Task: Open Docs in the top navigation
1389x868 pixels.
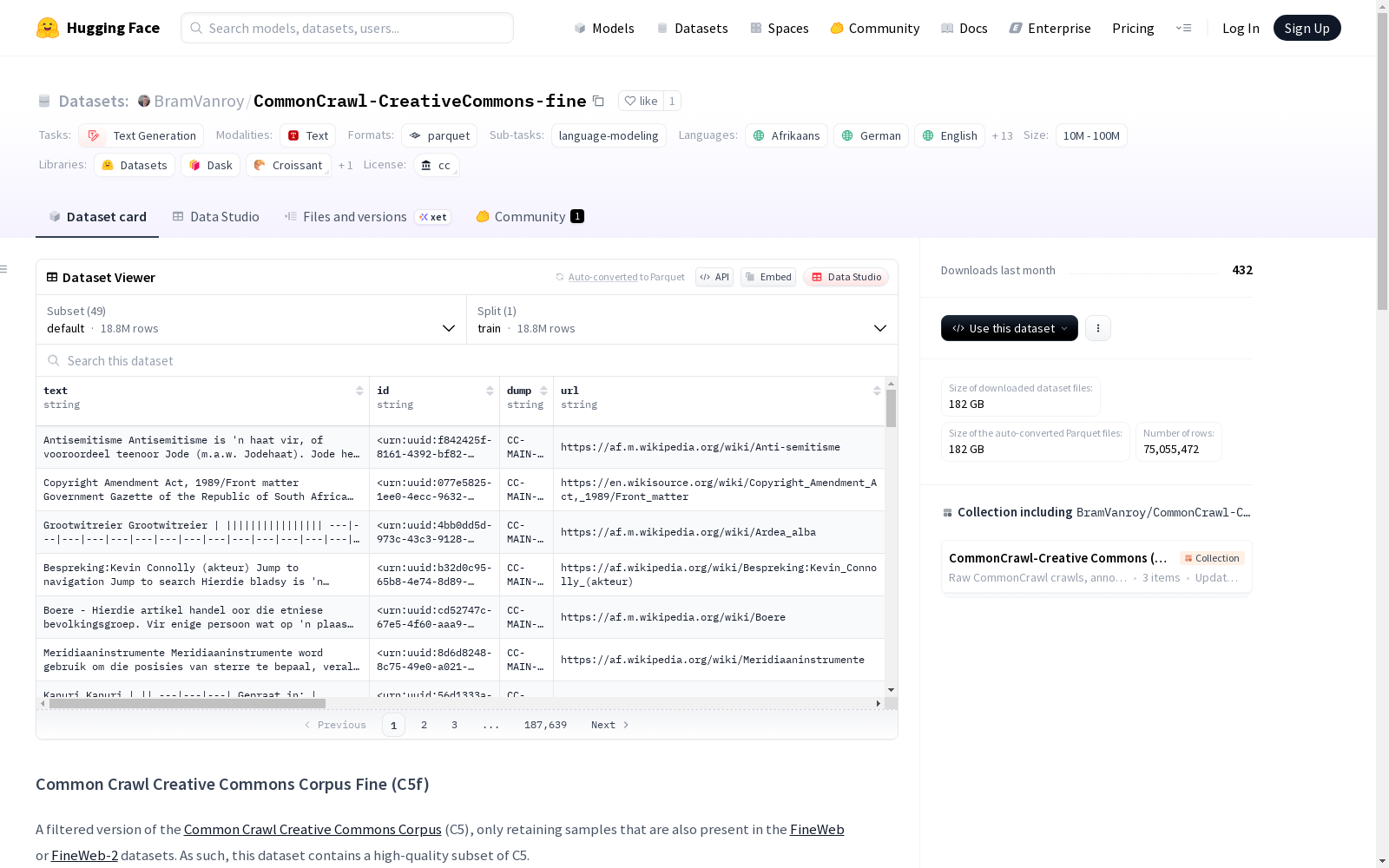Action: pyautogui.click(x=964, y=28)
